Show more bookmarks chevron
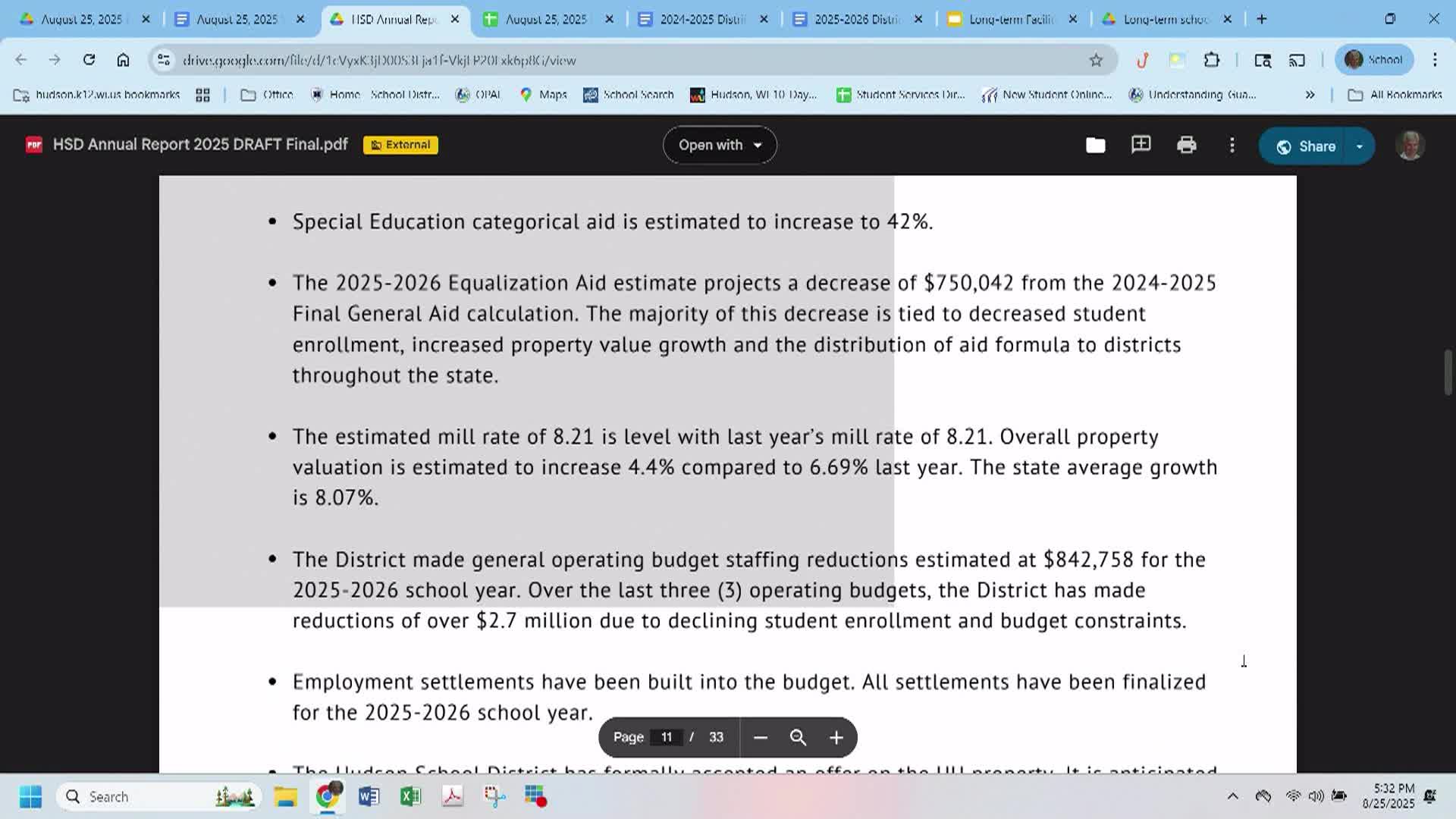1456x819 pixels. pyautogui.click(x=1310, y=95)
